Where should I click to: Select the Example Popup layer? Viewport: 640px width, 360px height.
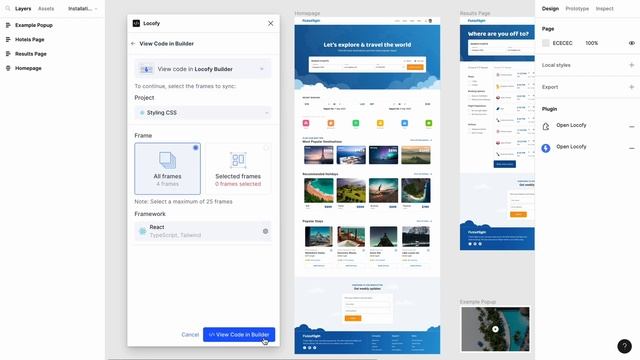[x=34, y=25]
